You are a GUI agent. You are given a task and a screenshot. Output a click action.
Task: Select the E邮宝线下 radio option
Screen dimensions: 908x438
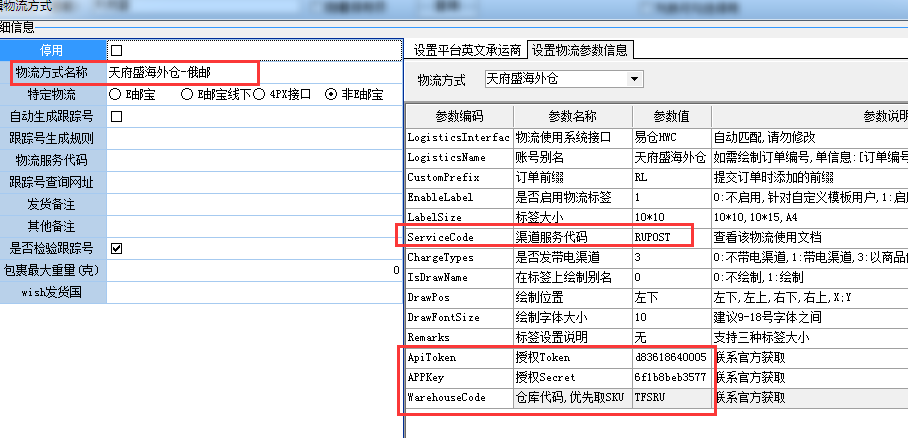click(x=187, y=94)
